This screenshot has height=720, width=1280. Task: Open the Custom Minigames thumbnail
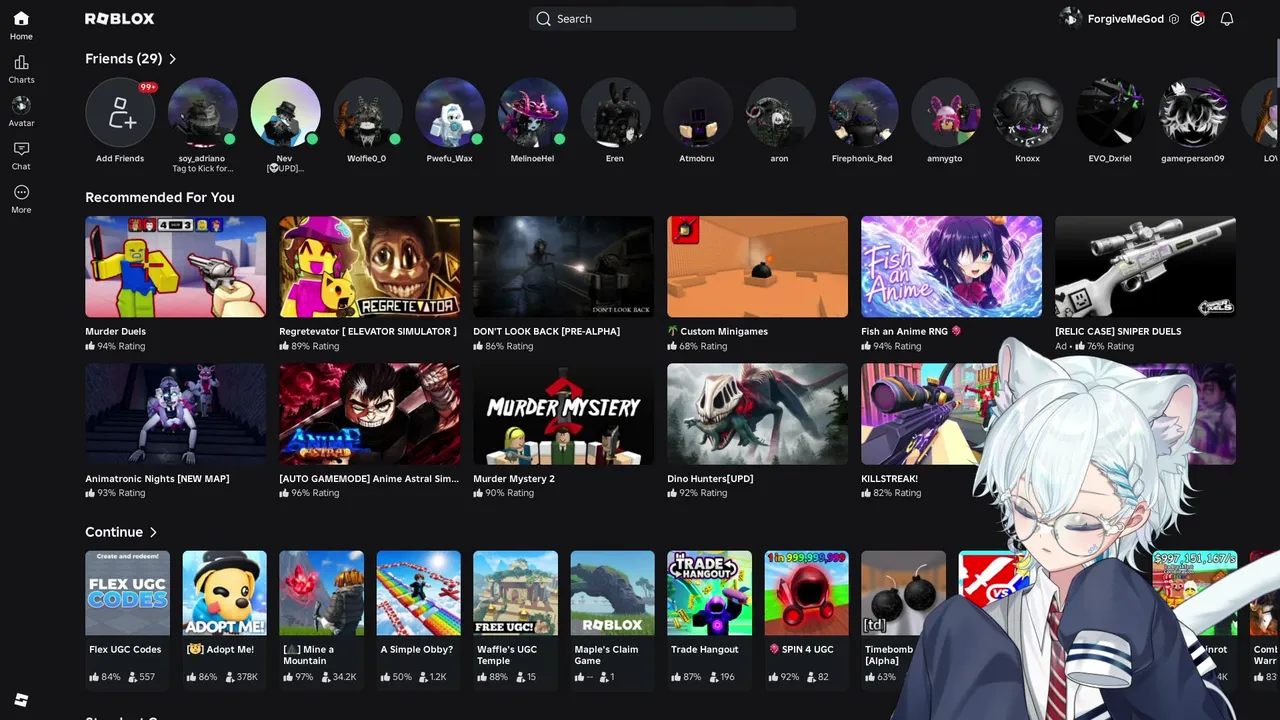[x=758, y=267]
